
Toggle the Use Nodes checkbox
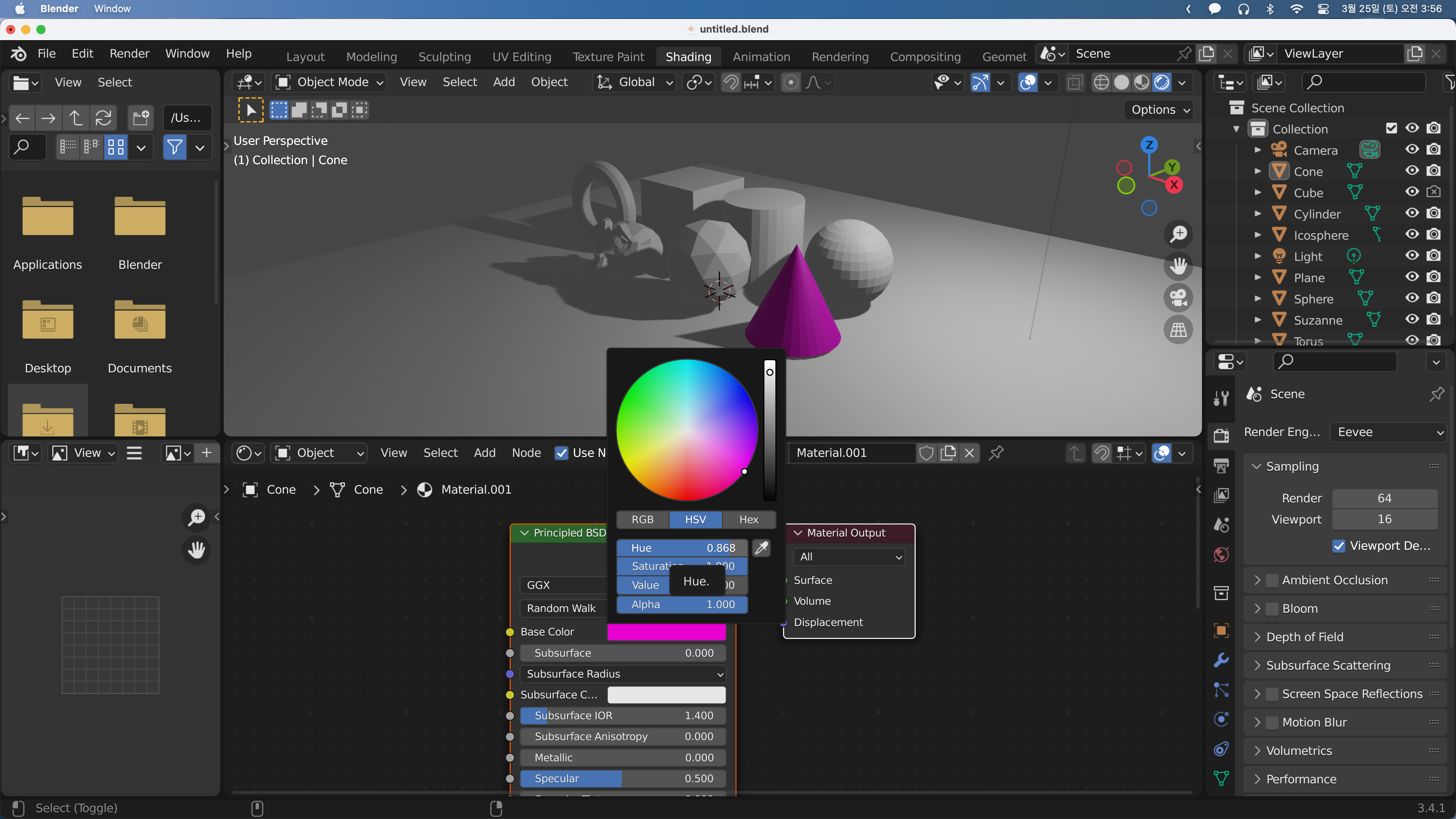[561, 453]
